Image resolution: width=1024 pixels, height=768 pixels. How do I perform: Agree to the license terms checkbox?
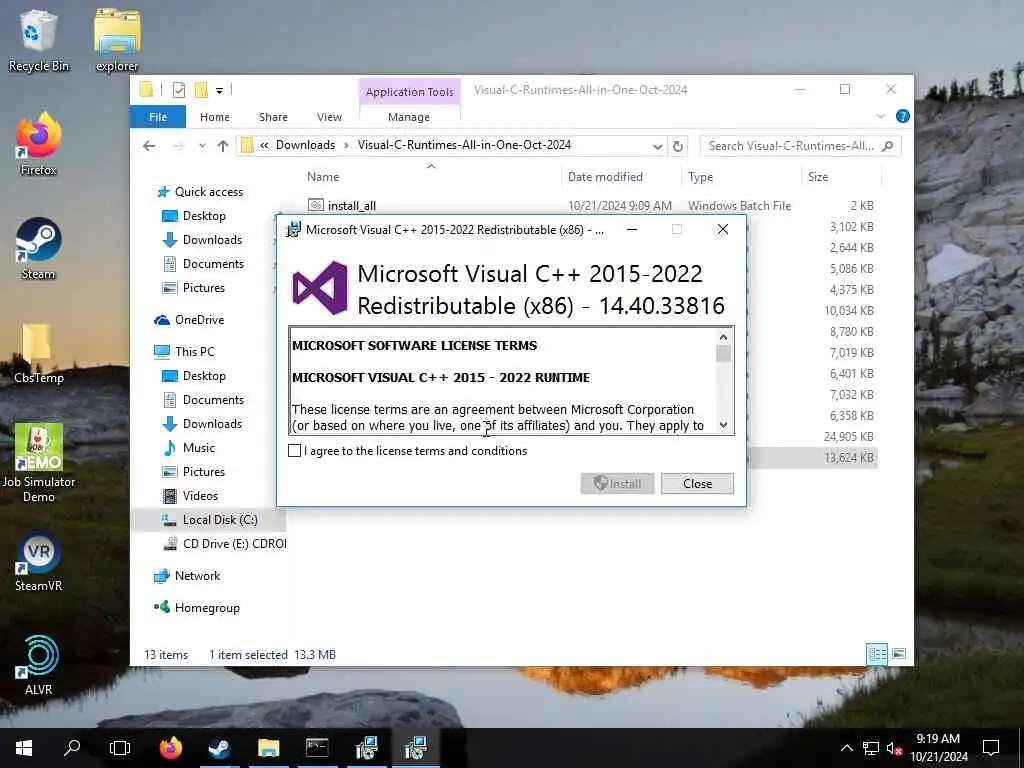295,451
